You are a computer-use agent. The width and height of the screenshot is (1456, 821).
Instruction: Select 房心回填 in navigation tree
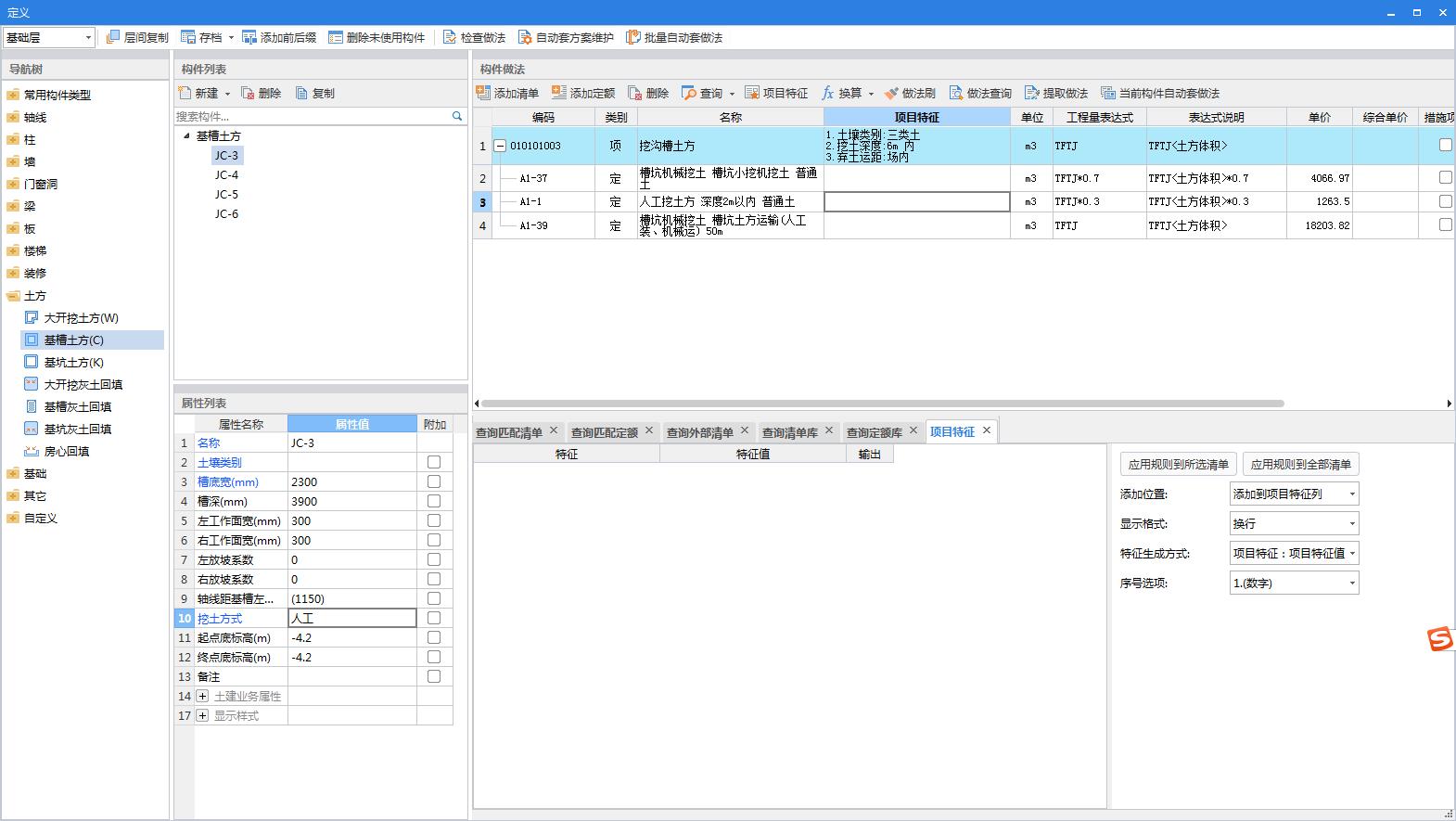point(67,451)
